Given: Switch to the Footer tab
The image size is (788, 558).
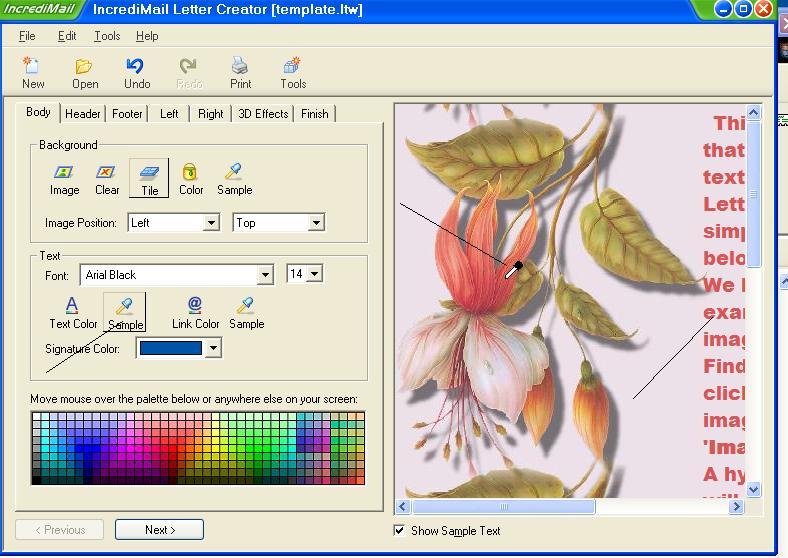Looking at the screenshot, I should 127,114.
